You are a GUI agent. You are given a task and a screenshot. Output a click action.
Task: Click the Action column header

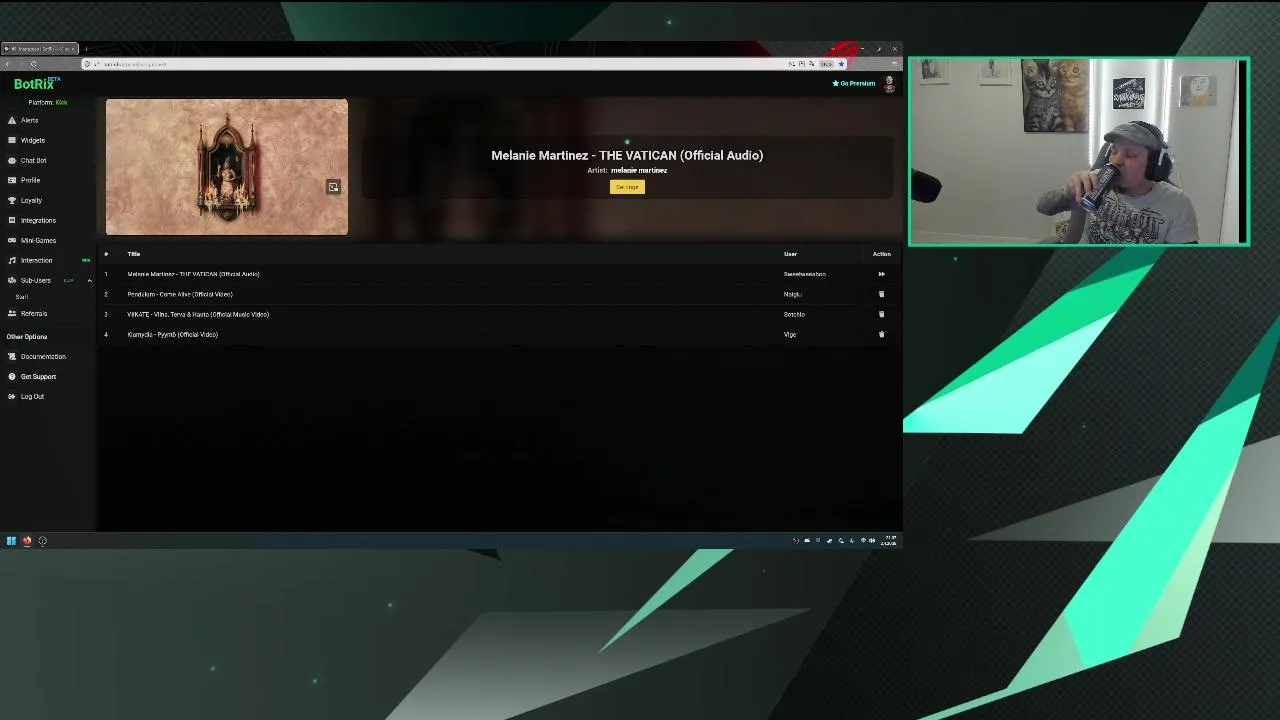tap(881, 254)
